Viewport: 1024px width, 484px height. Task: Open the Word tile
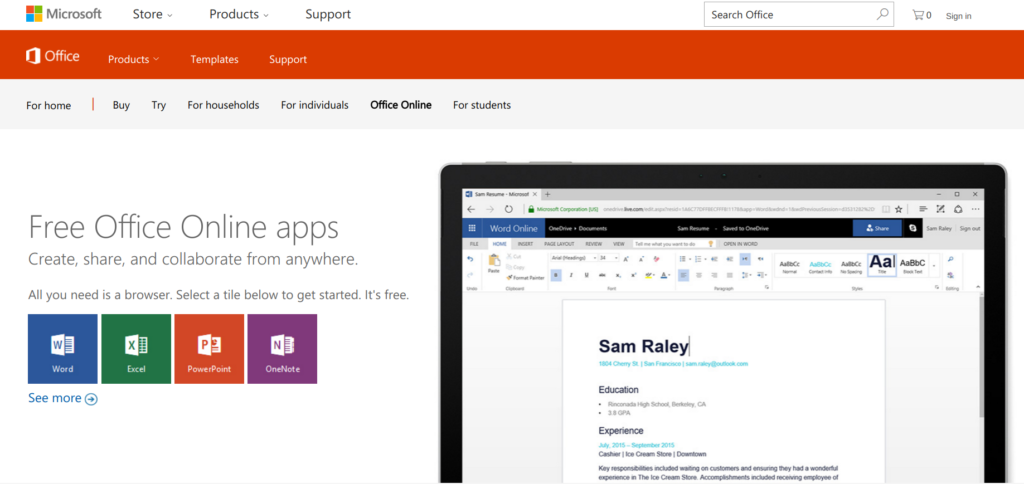coord(63,349)
